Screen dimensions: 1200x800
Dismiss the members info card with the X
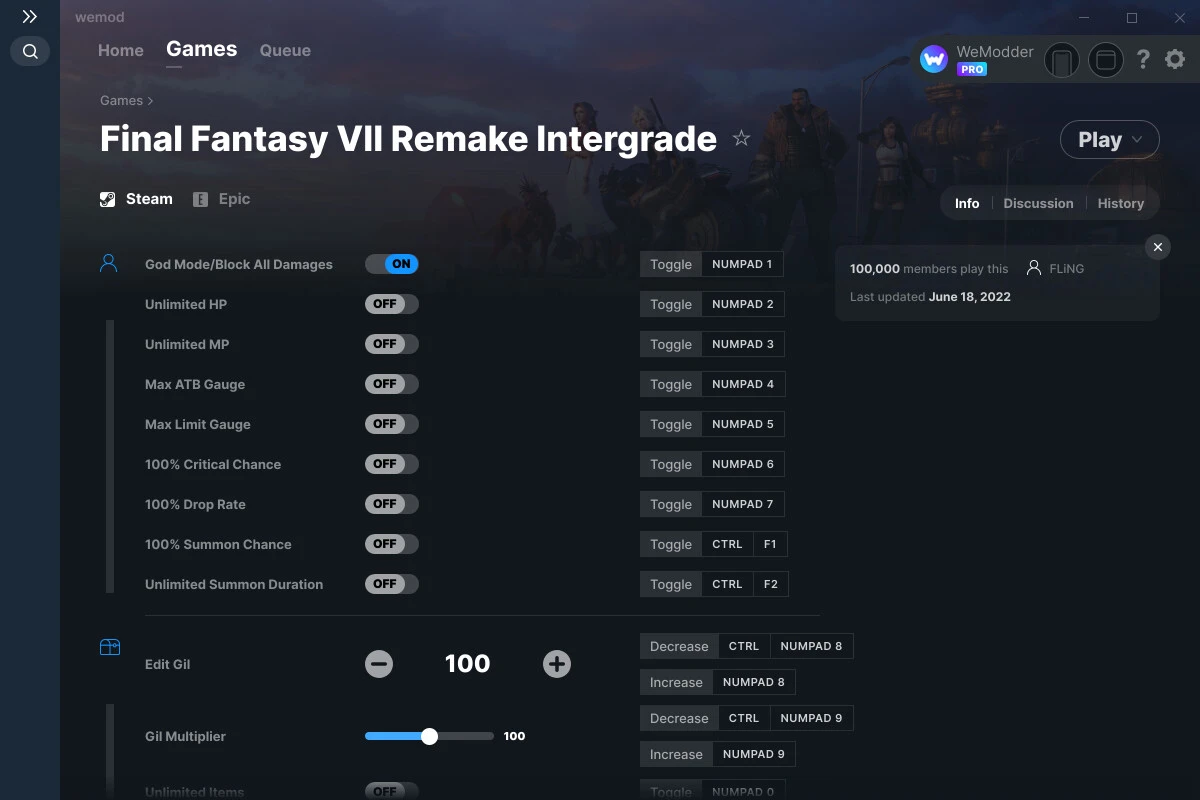[x=1157, y=247]
